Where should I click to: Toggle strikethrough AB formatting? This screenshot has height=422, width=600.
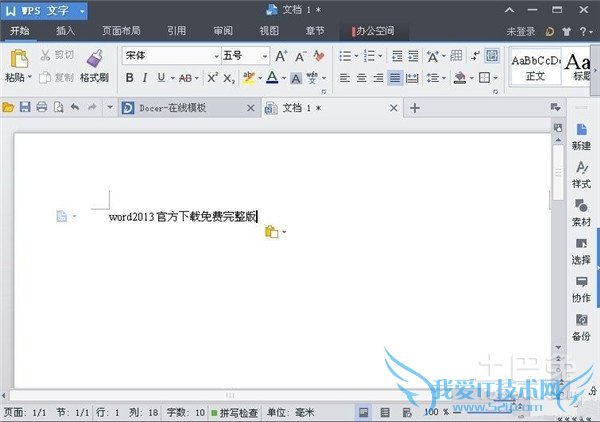(x=185, y=78)
